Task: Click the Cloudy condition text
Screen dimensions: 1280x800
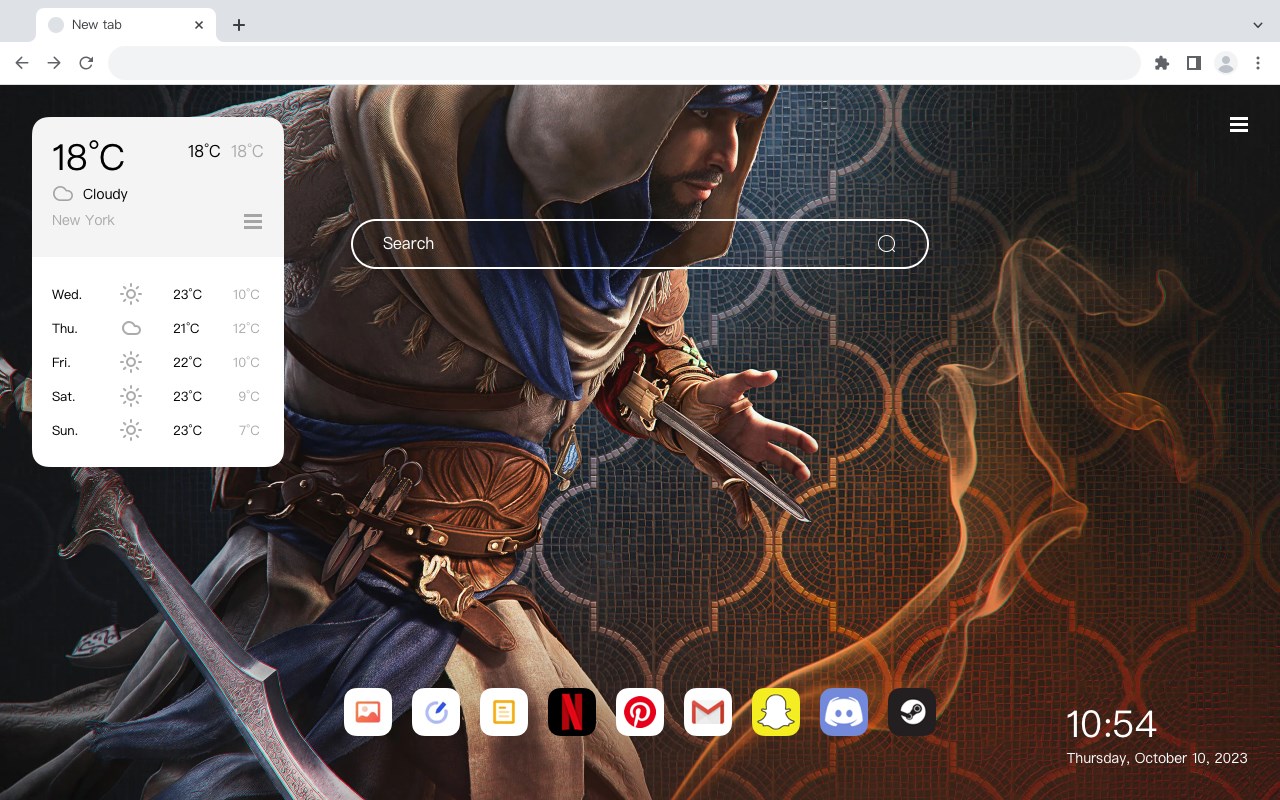Action: 105,194
